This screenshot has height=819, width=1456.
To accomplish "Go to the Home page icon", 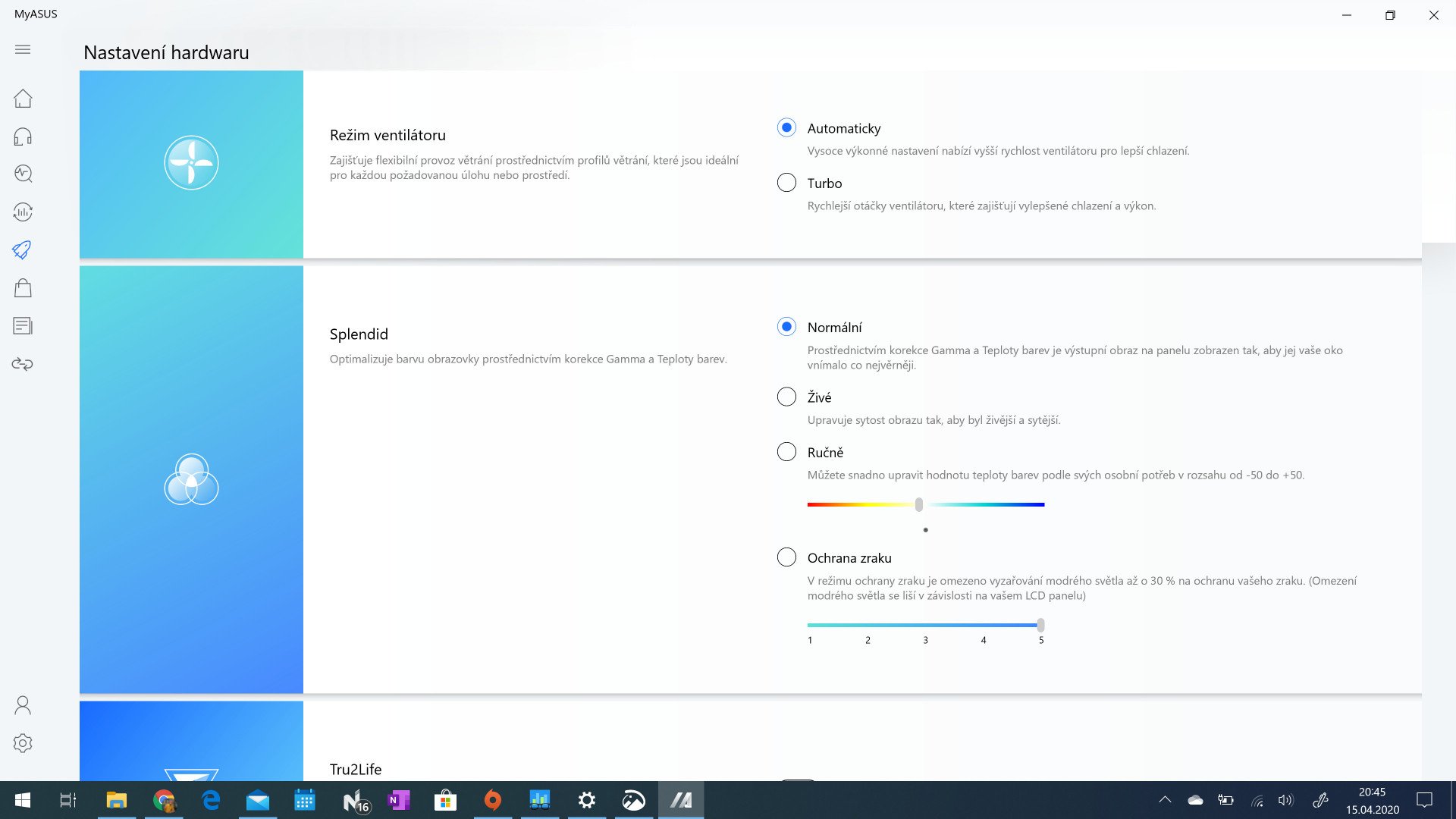I will tap(23, 99).
